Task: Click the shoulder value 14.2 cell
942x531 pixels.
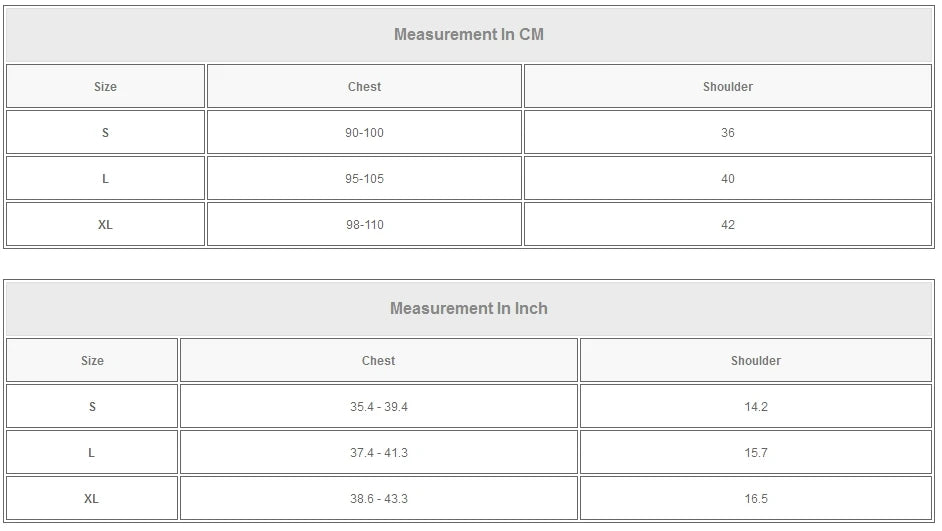Action: [755, 407]
